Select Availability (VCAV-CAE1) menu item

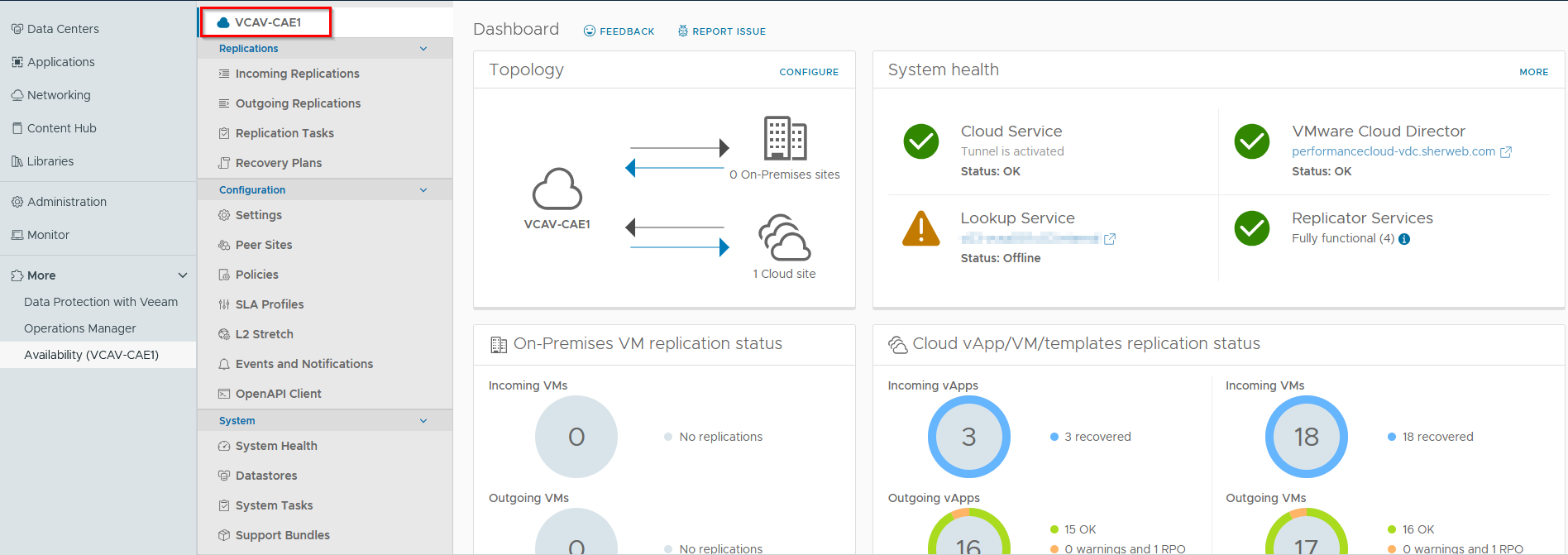[x=98, y=355]
